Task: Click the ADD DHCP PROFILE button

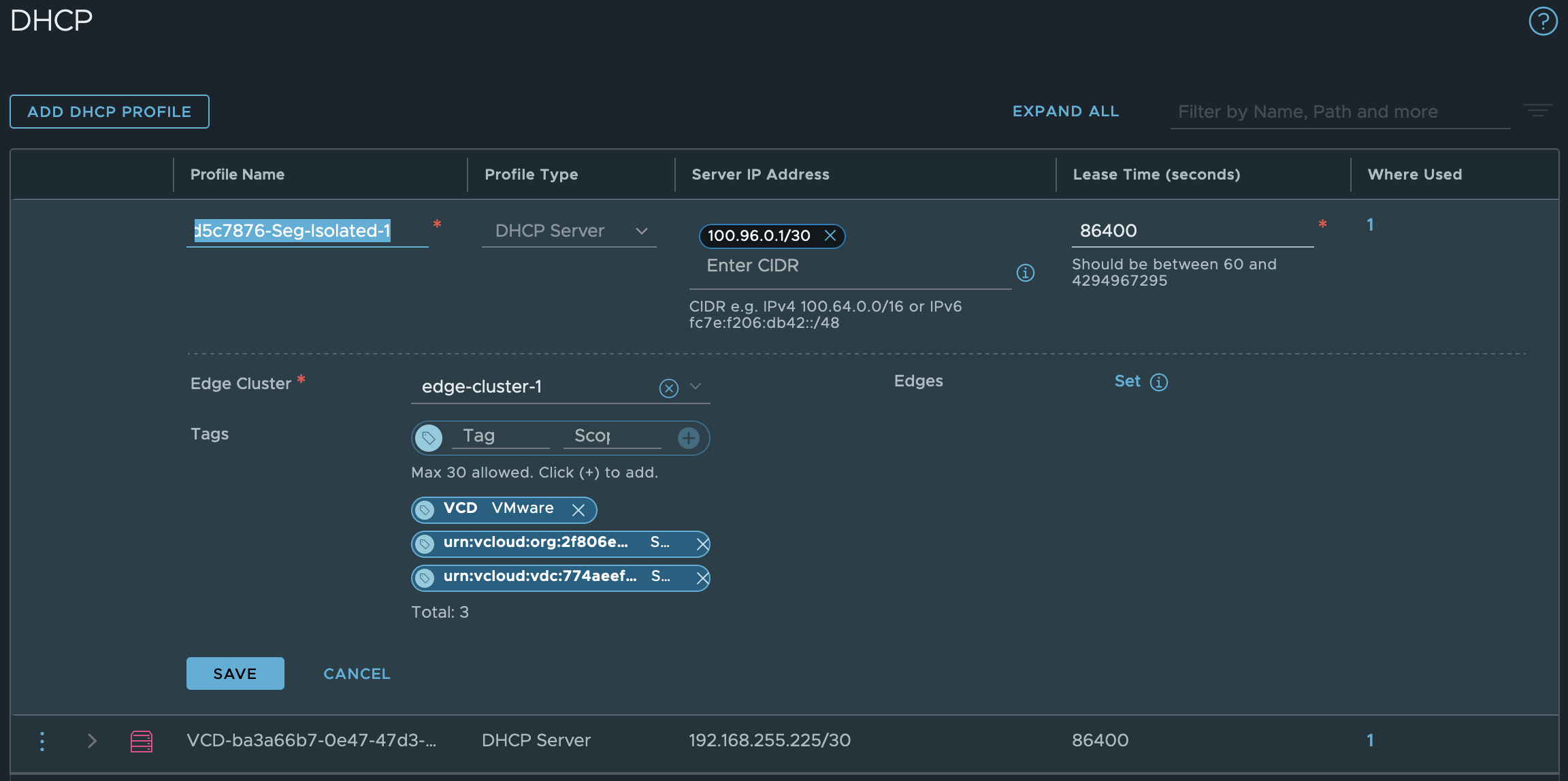Action: (110, 112)
